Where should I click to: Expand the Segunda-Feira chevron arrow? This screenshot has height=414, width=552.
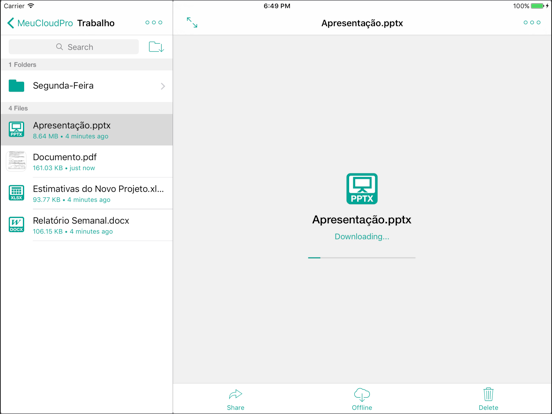tap(163, 86)
